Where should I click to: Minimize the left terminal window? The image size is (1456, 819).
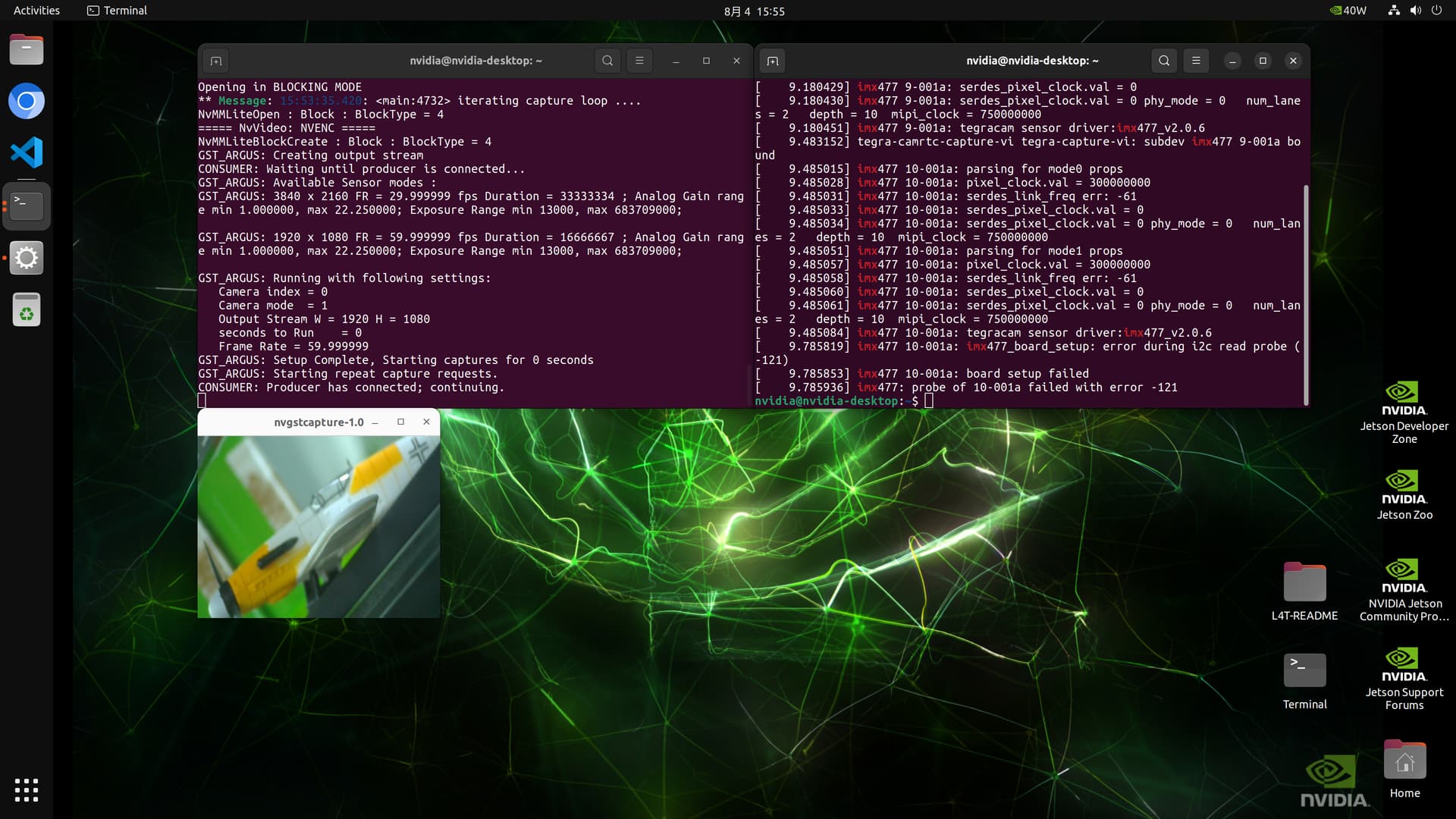676,61
